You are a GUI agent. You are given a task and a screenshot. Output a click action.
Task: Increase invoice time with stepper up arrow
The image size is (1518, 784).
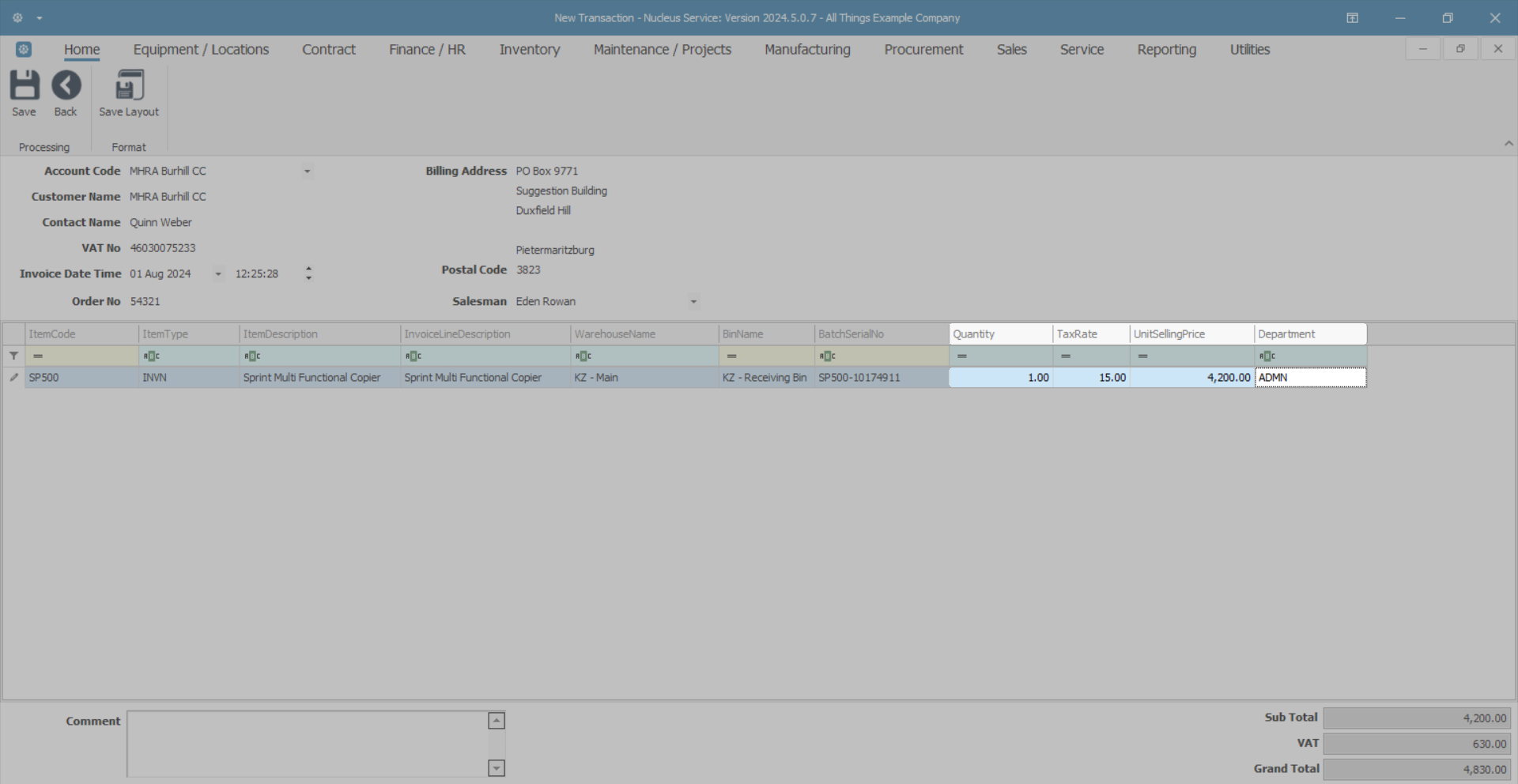[308, 269]
